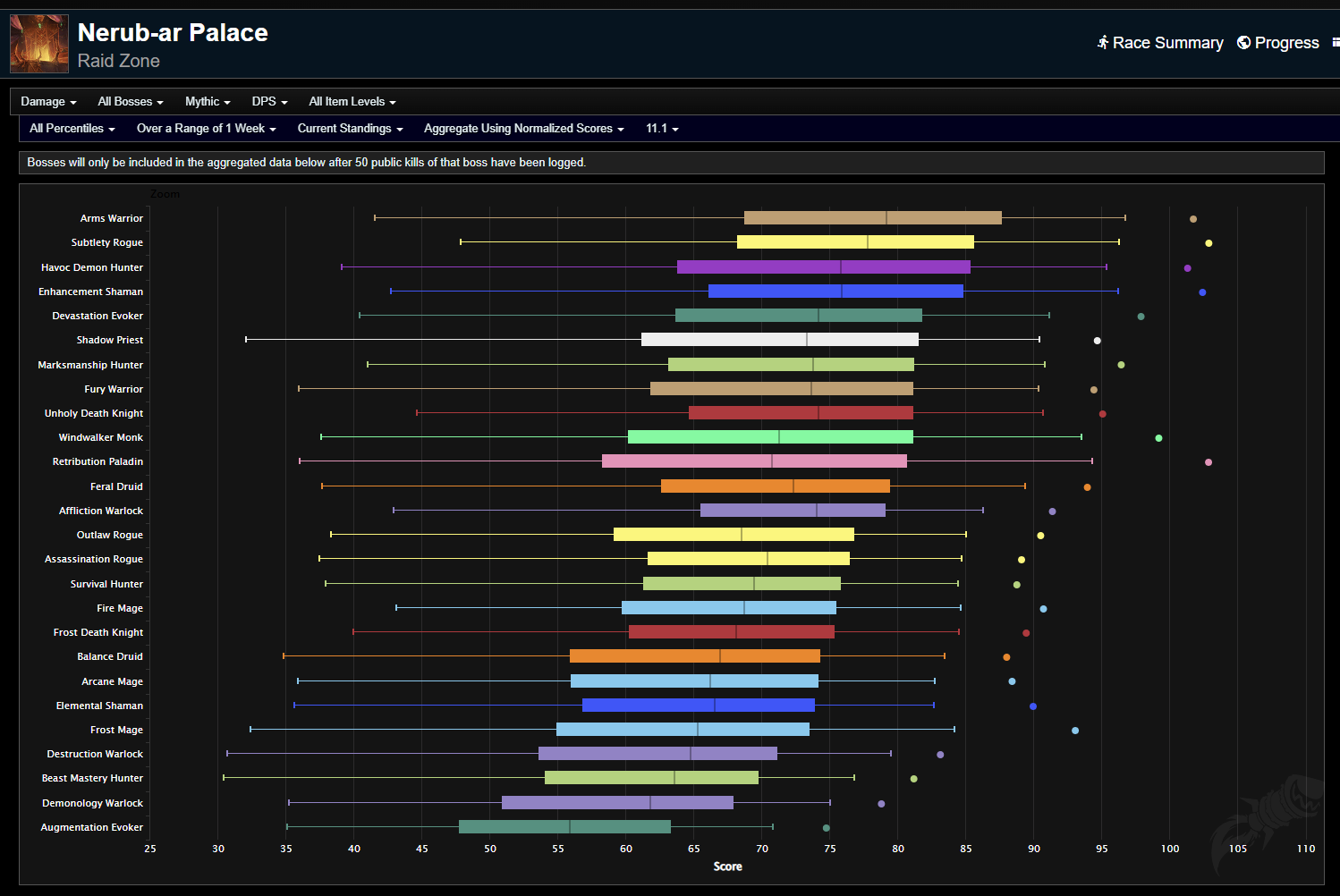Image resolution: width=1340 pixels, height=896 pixels.
Task: Open the DPS role menu
Action: click(269, 102)
